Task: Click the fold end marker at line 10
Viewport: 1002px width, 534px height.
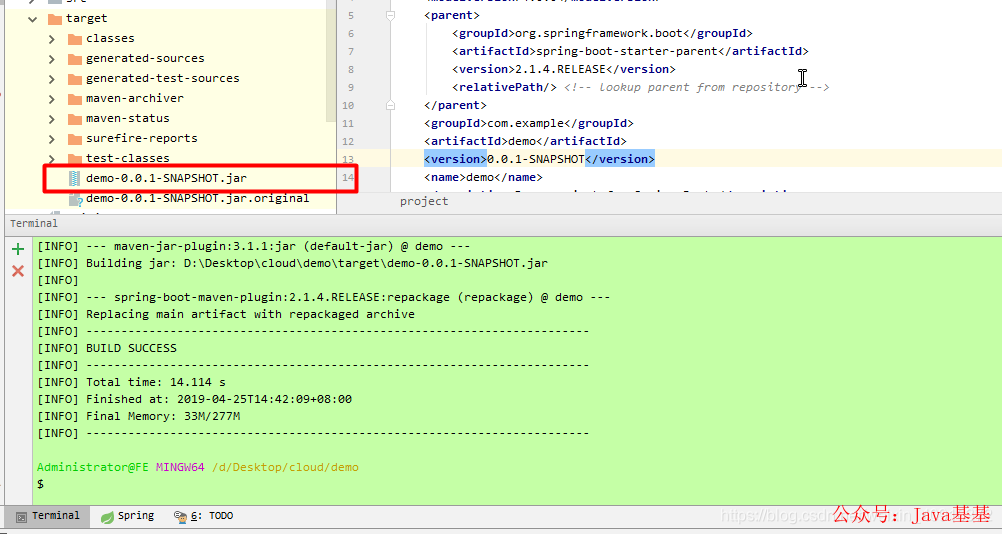Action: pyautogui.click(x=390, y=105)
